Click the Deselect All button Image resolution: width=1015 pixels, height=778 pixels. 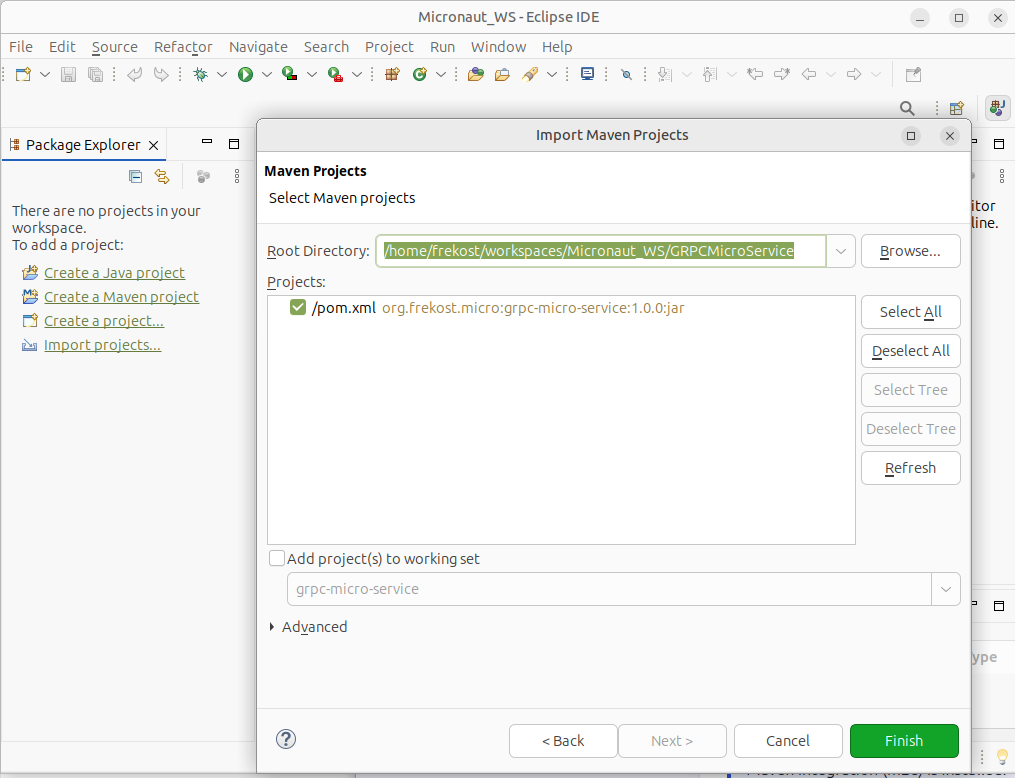pos(910,351)
